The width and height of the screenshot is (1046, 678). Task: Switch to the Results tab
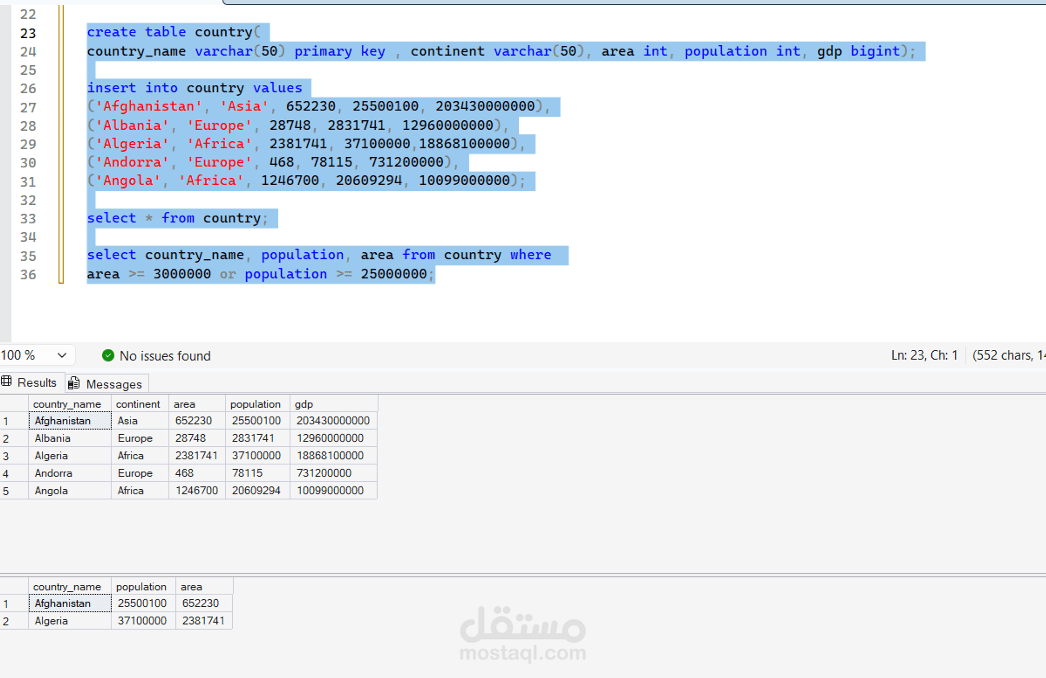[x=33, y=382]
